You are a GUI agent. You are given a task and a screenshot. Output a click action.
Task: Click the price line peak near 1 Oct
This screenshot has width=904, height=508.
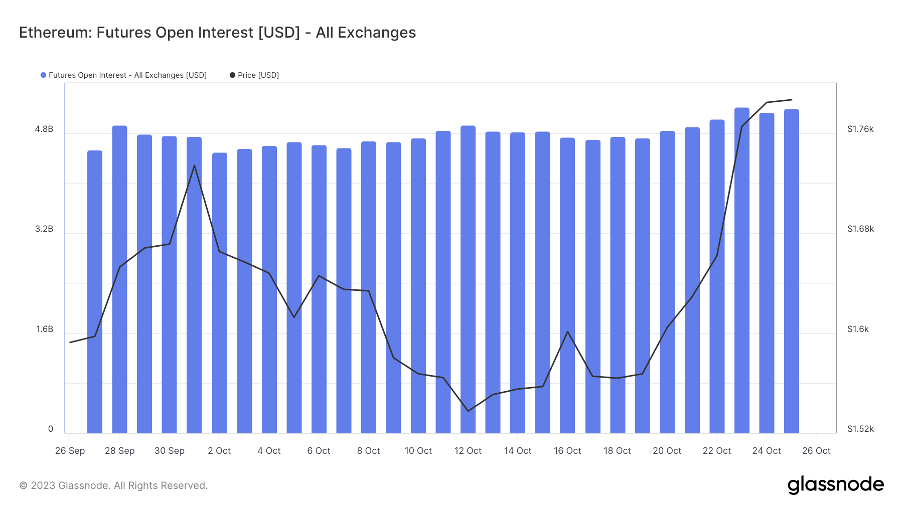tap(194, 166)
